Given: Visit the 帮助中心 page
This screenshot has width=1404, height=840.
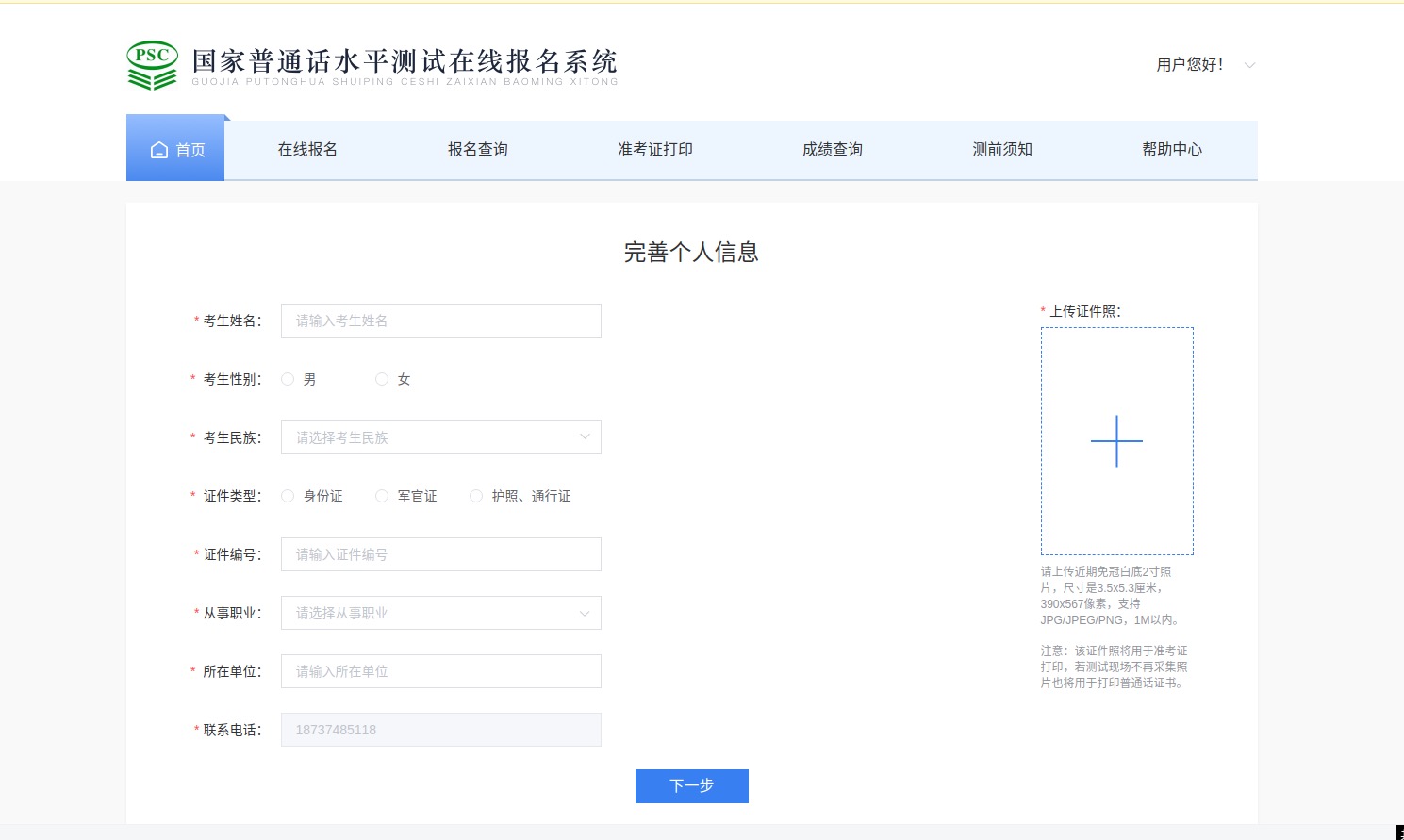Looking at the screenshot, I should 1171,150.
